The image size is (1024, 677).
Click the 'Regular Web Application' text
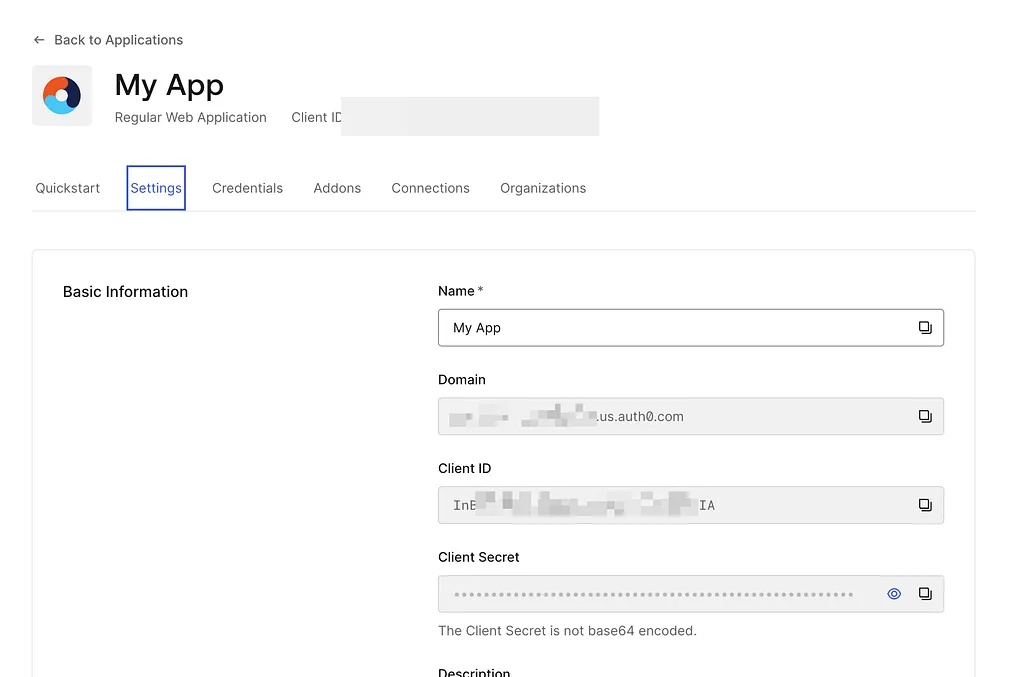click(191, 118)
